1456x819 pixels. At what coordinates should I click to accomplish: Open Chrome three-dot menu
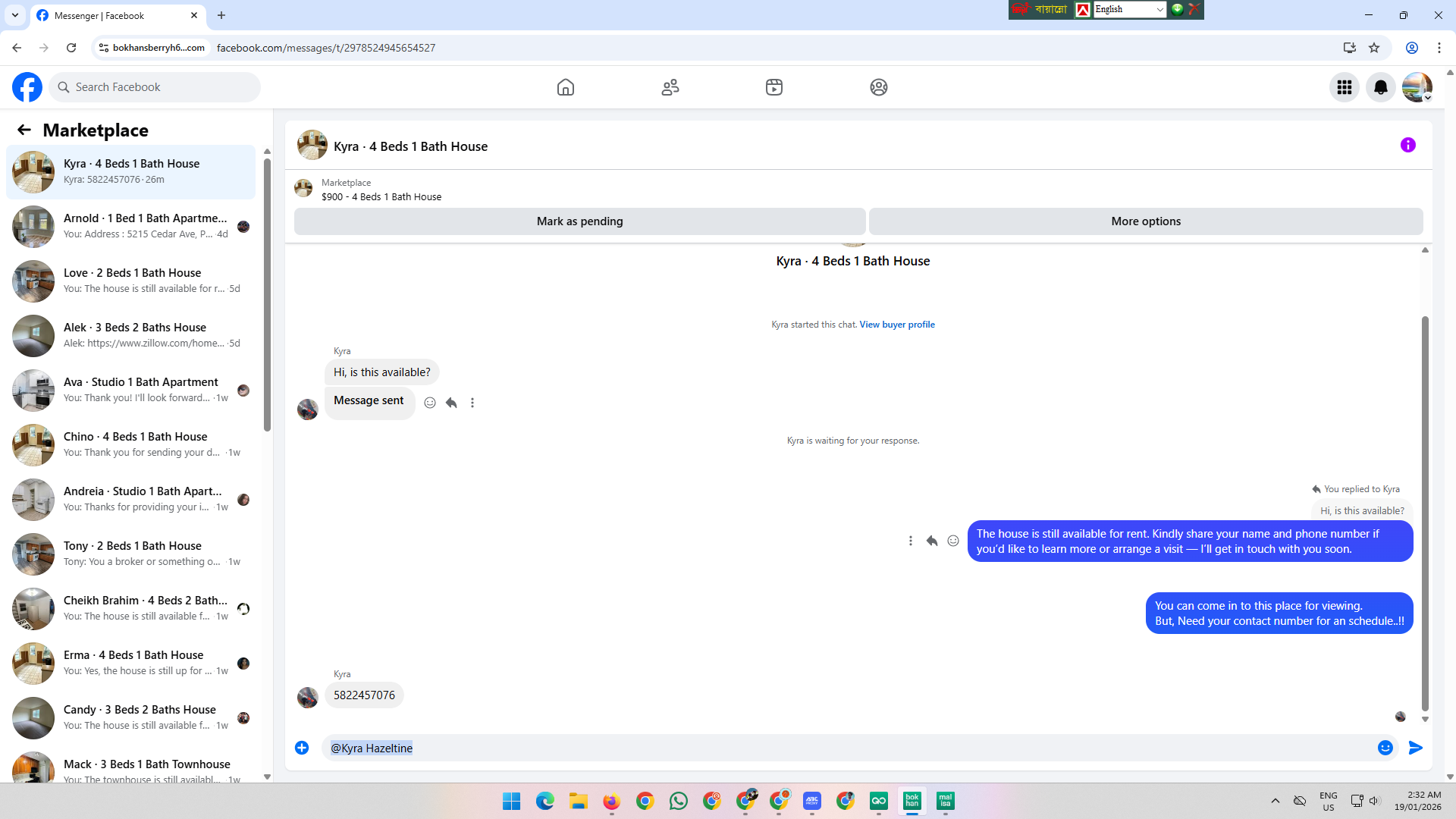(1439, 48)
